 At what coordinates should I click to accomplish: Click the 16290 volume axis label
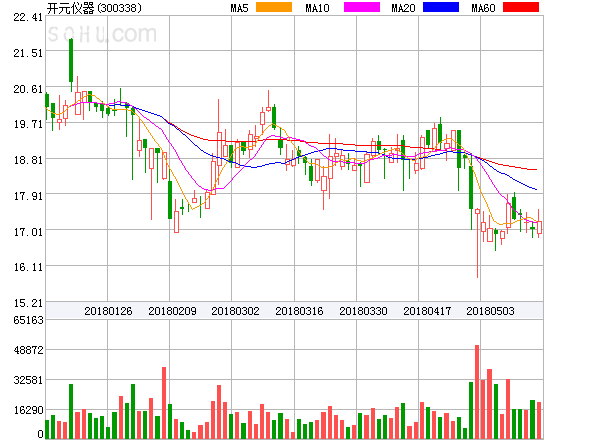pos(29,411)
